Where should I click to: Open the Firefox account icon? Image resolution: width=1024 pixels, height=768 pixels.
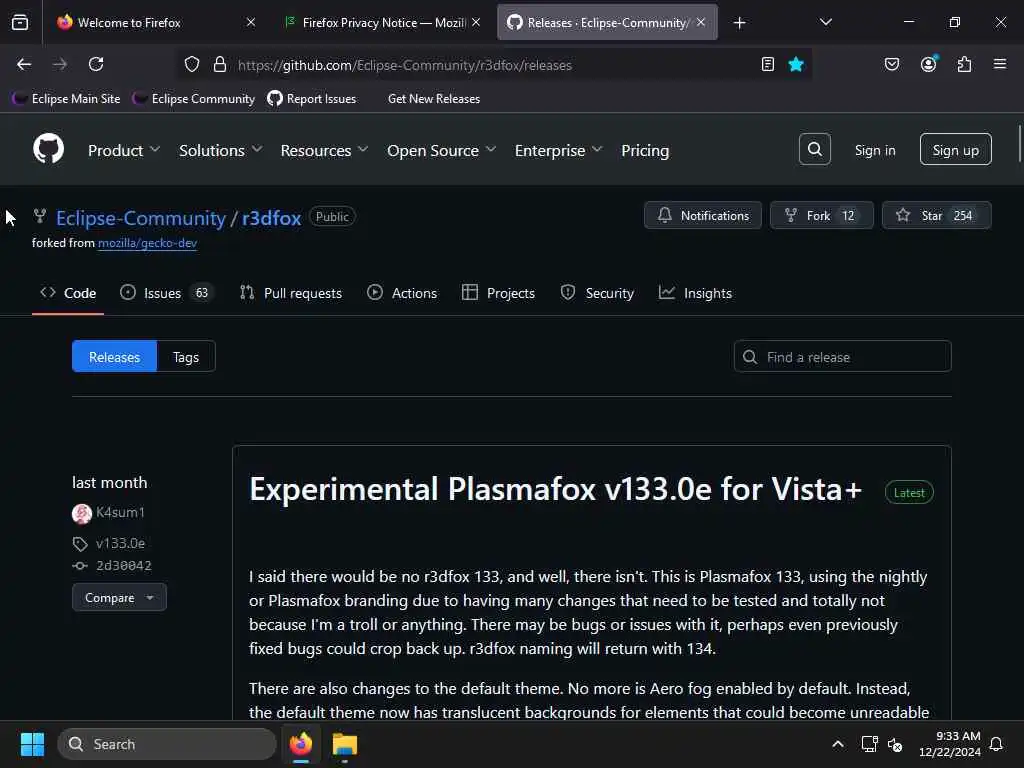tap(929, 64)
